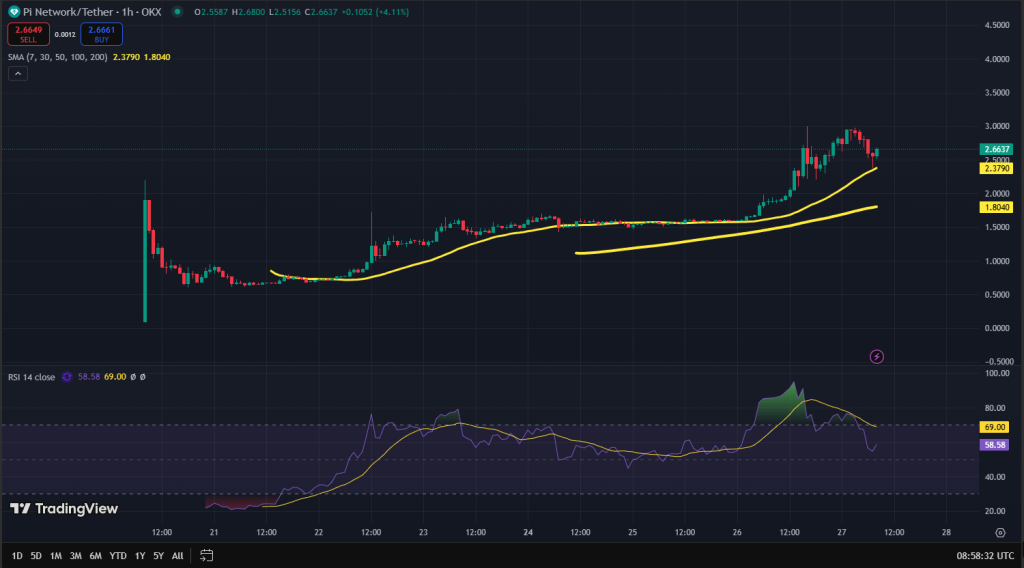Image resolution: width=1024 pixels, height=568 pixels.
Task: Click the purple 58.58 RSI axis label
Action: [x=994, y=445]
